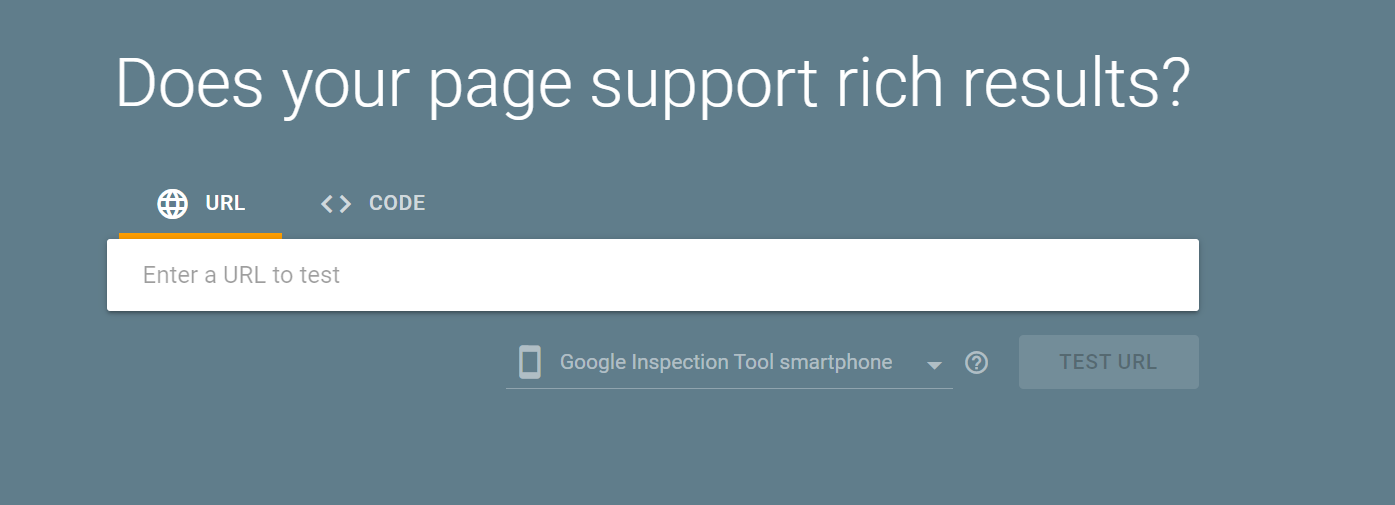The image size is (1395, 505).
Task: Show help for the inspection tool selector
Action: (977, 363)
